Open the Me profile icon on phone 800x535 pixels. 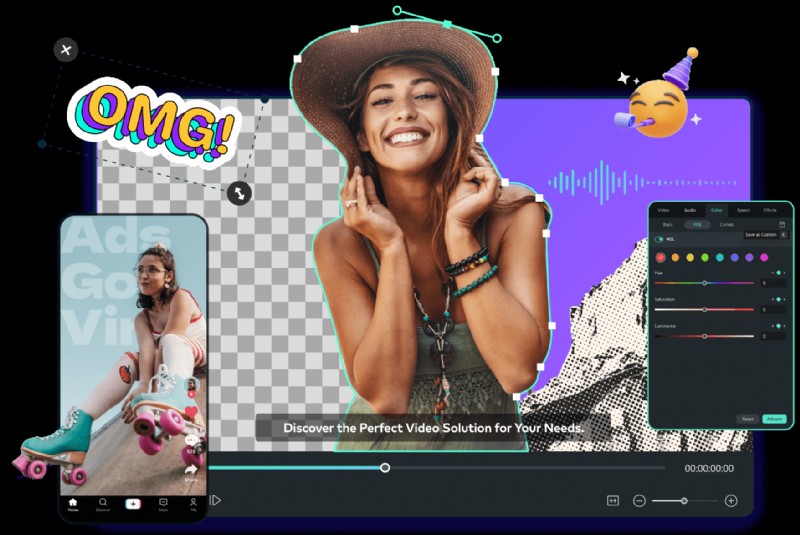click(x=193, y=504)
